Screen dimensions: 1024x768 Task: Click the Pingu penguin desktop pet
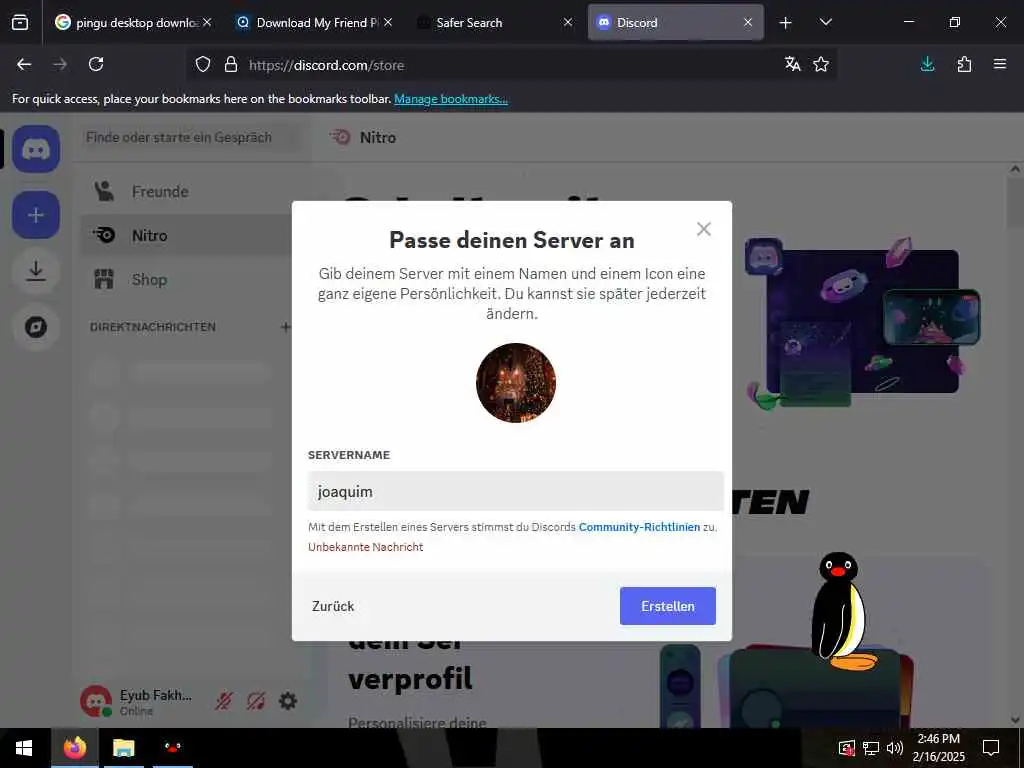842,611
